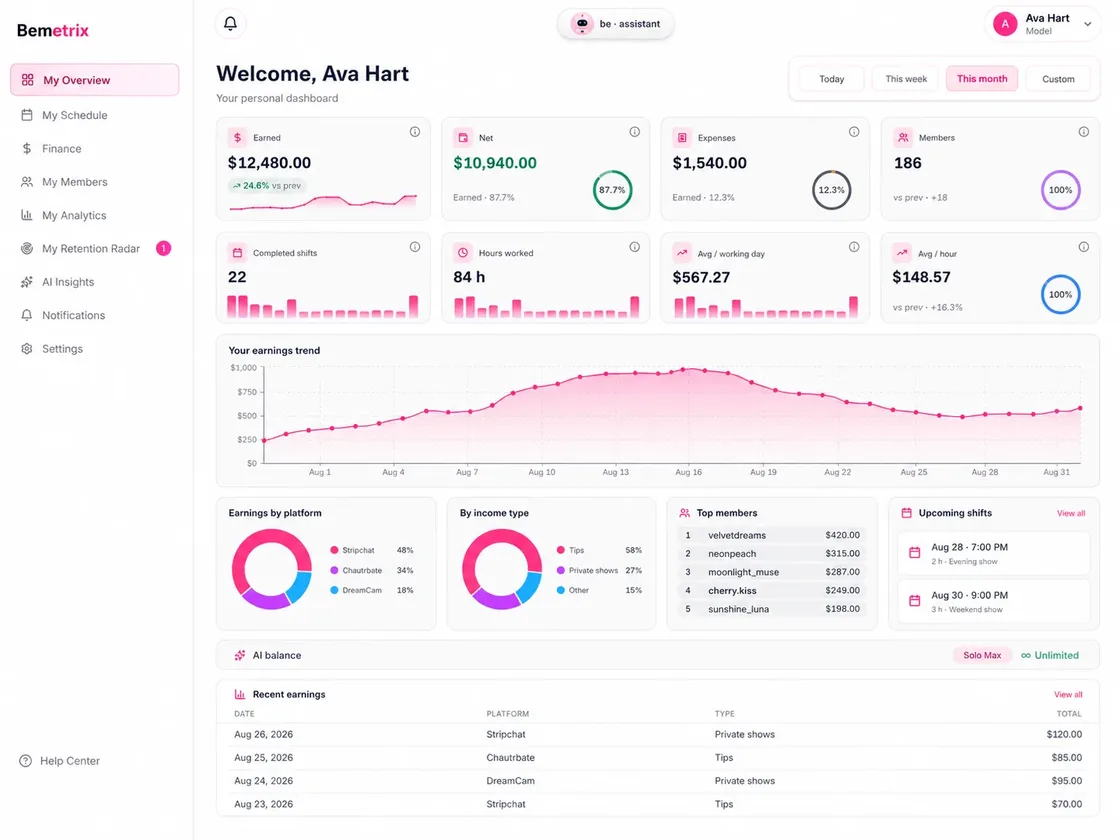This screenshot has height=840, width=1120.
Task: Click trend icon on Avg / working day card
Action: click(682, 252)
